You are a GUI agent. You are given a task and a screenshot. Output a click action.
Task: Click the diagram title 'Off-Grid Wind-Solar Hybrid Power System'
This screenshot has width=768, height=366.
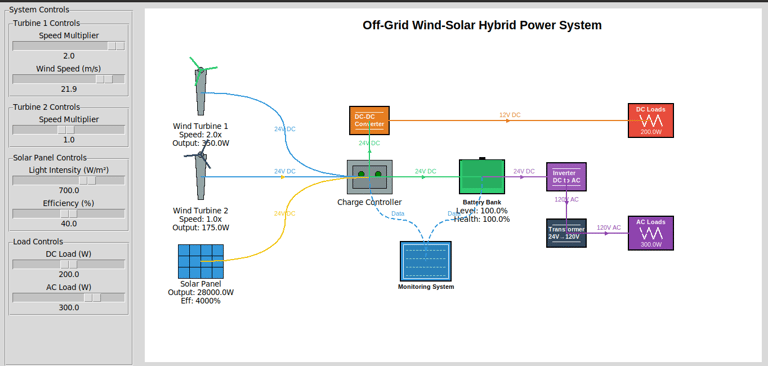click(482, 25)
